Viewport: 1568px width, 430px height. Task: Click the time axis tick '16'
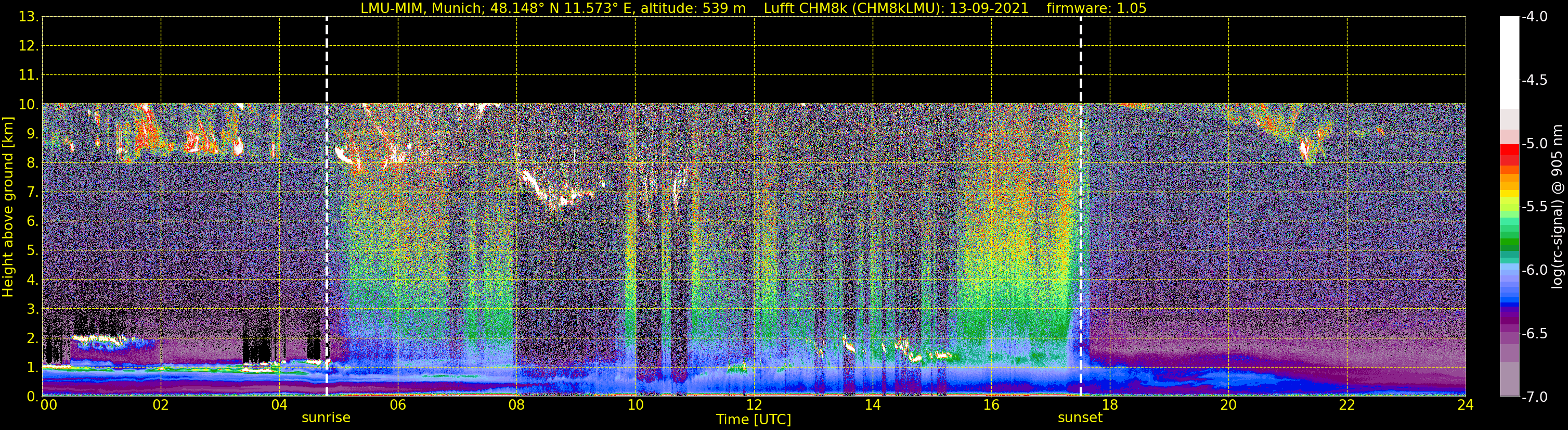992,405
